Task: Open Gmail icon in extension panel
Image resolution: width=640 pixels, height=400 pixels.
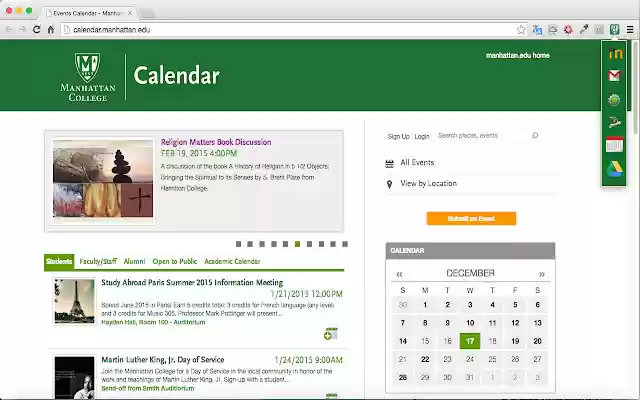Action: click(614, 76)
